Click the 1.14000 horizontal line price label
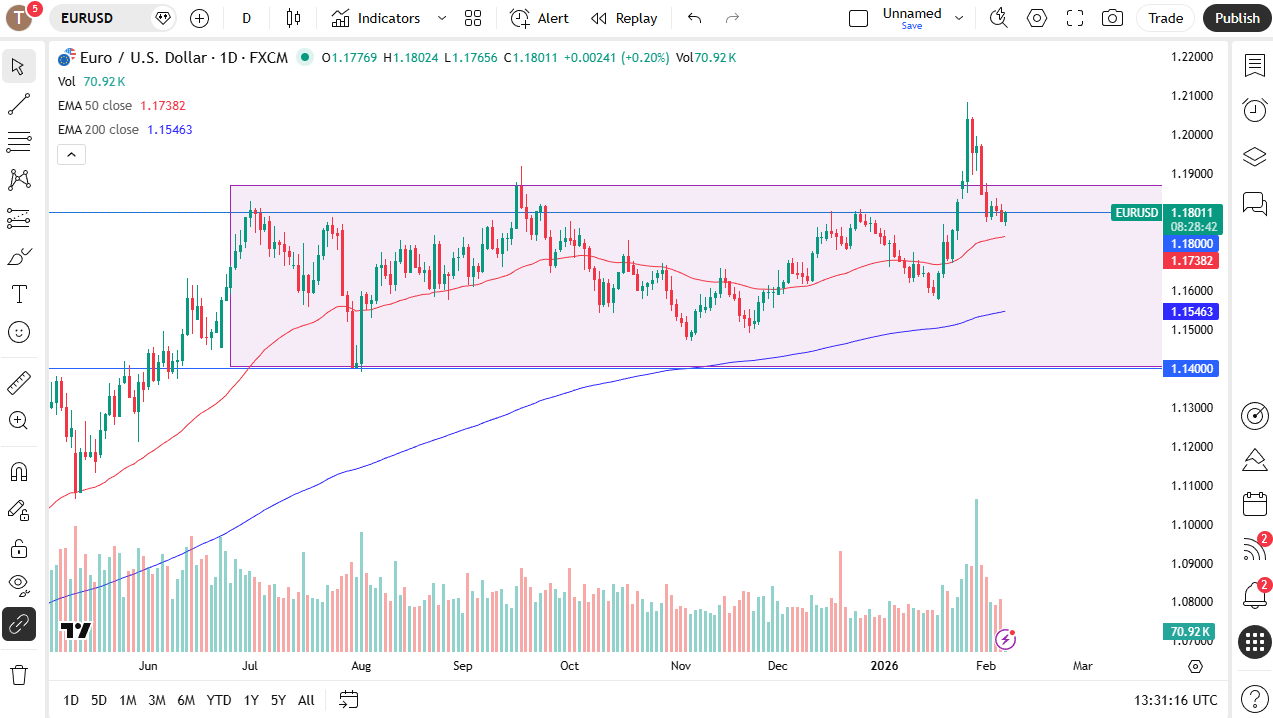Screen dimensions: 1273x718 tap(1189, 369)
